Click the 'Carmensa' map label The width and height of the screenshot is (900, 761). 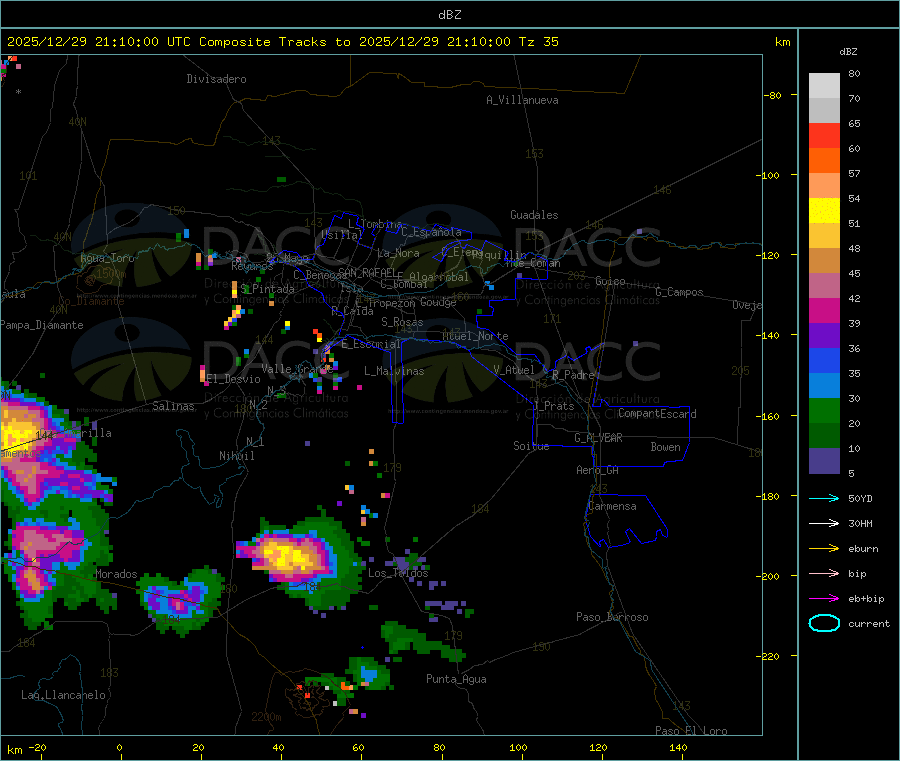[x=612, y=506]
